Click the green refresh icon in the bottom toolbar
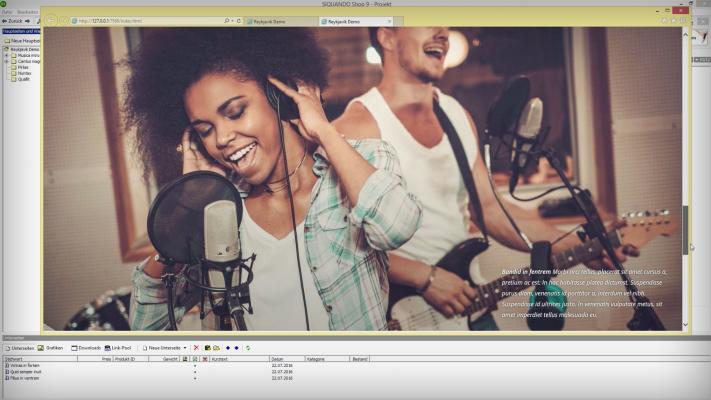The height and width of the screenshot is (400, 711). pyautogui.click(x=248, y=347)
